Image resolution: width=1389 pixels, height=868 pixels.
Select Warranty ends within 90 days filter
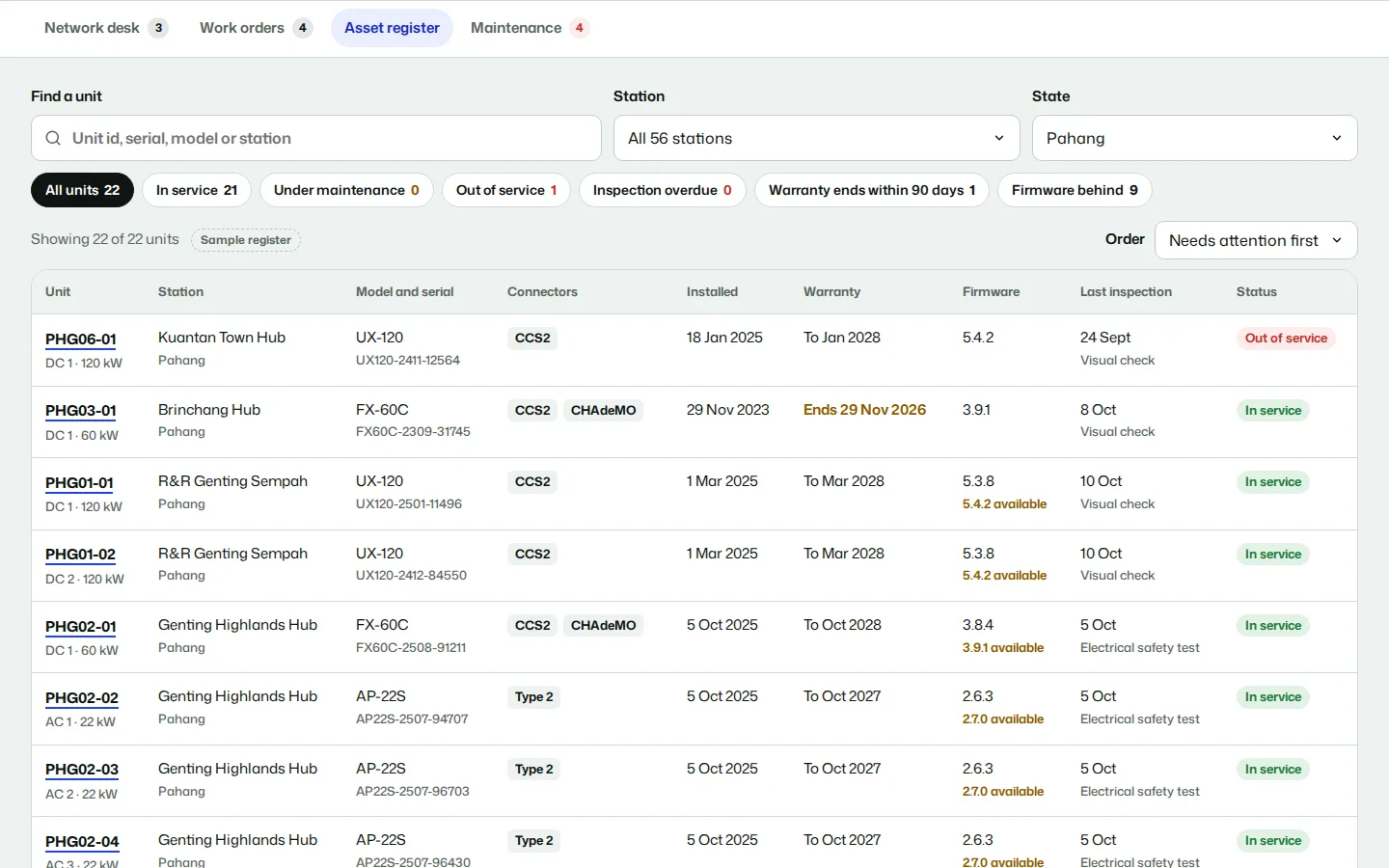coord(872,190)
